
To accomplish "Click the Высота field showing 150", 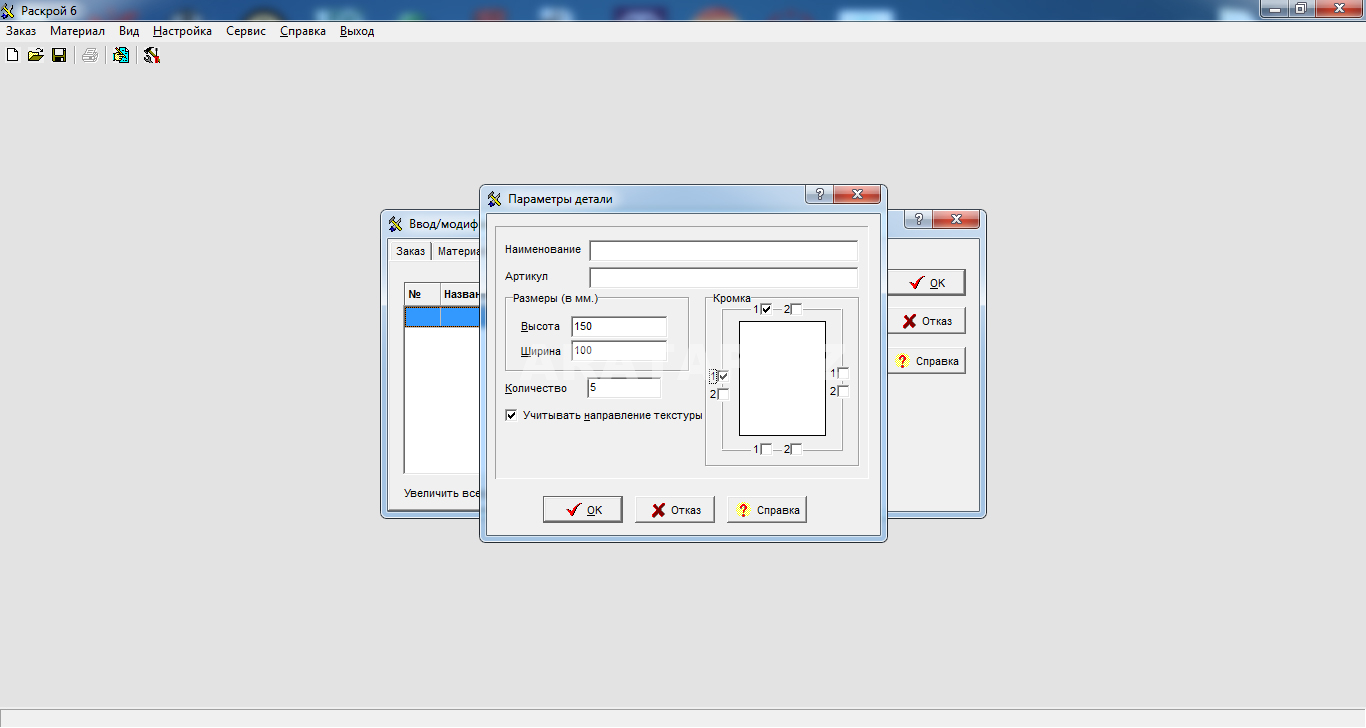I will click(619, 326).
